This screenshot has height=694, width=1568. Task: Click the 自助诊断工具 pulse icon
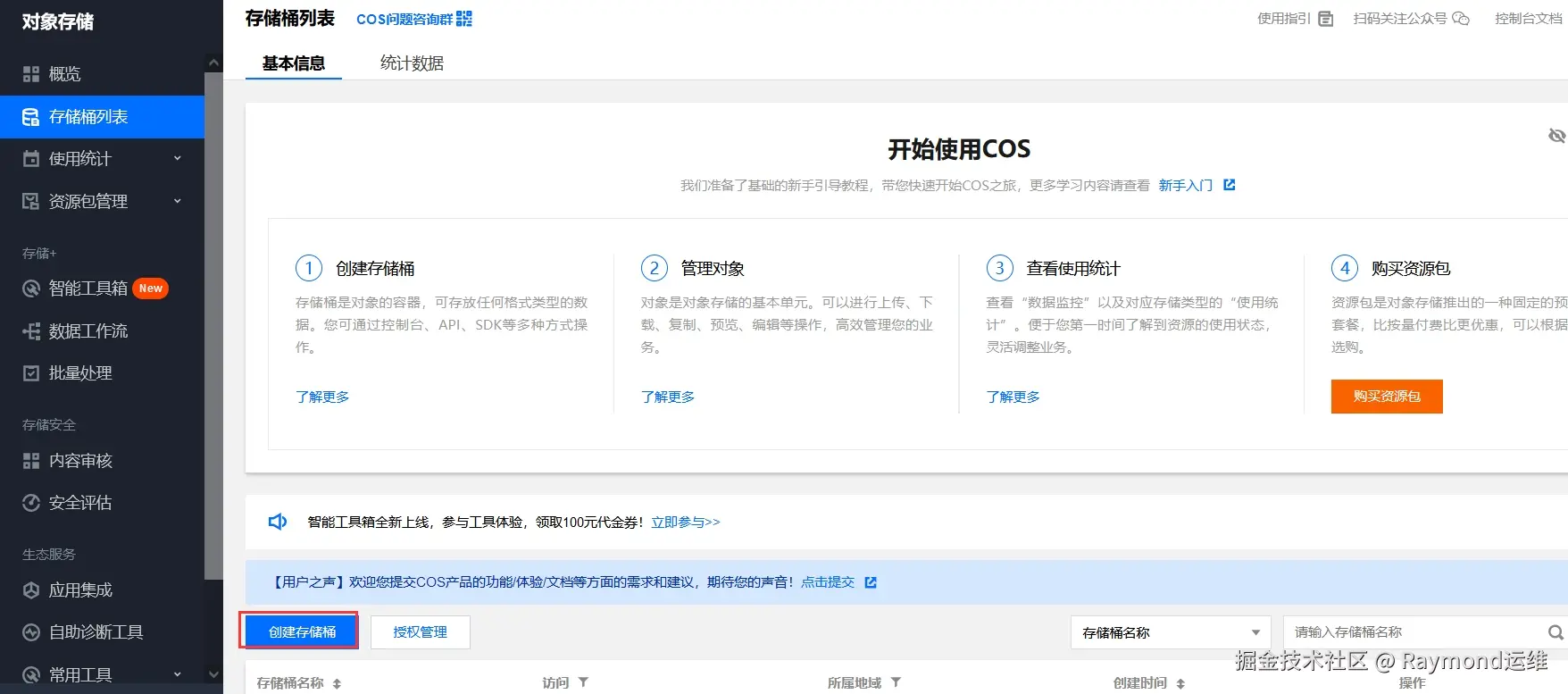coord(31,632)
